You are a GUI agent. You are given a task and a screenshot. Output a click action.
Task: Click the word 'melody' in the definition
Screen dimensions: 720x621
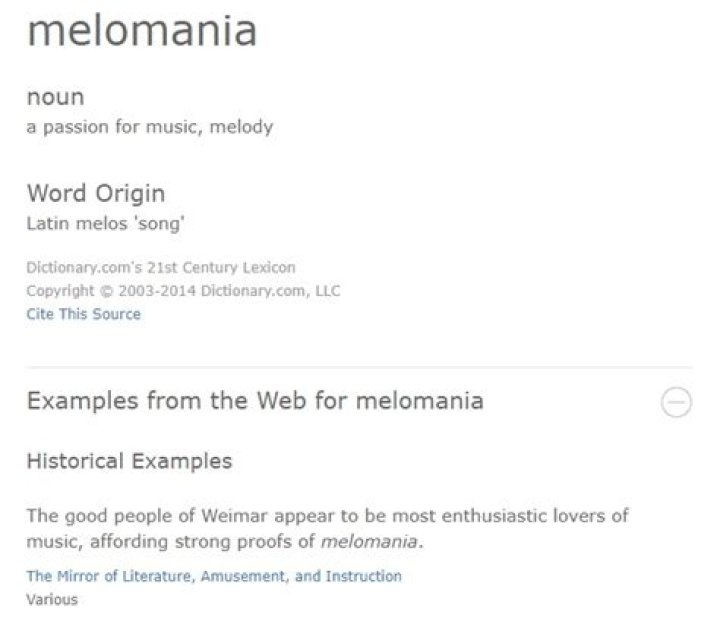[x=241, y=127]
